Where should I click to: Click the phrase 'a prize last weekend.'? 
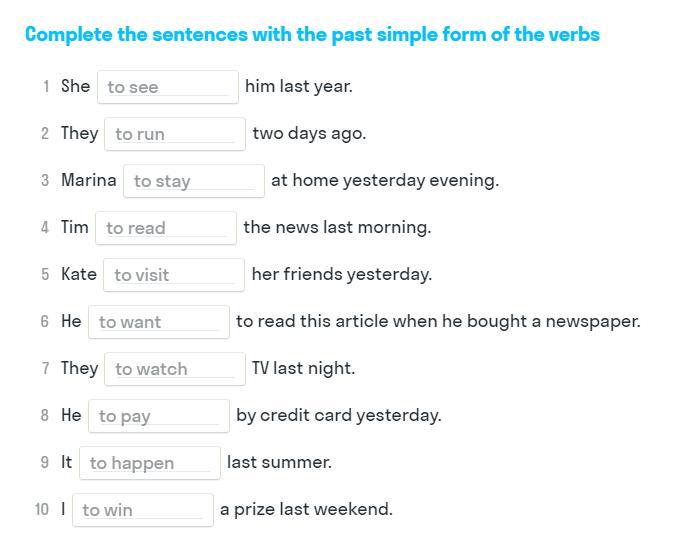pyautogui.click(x=306, y=510)
